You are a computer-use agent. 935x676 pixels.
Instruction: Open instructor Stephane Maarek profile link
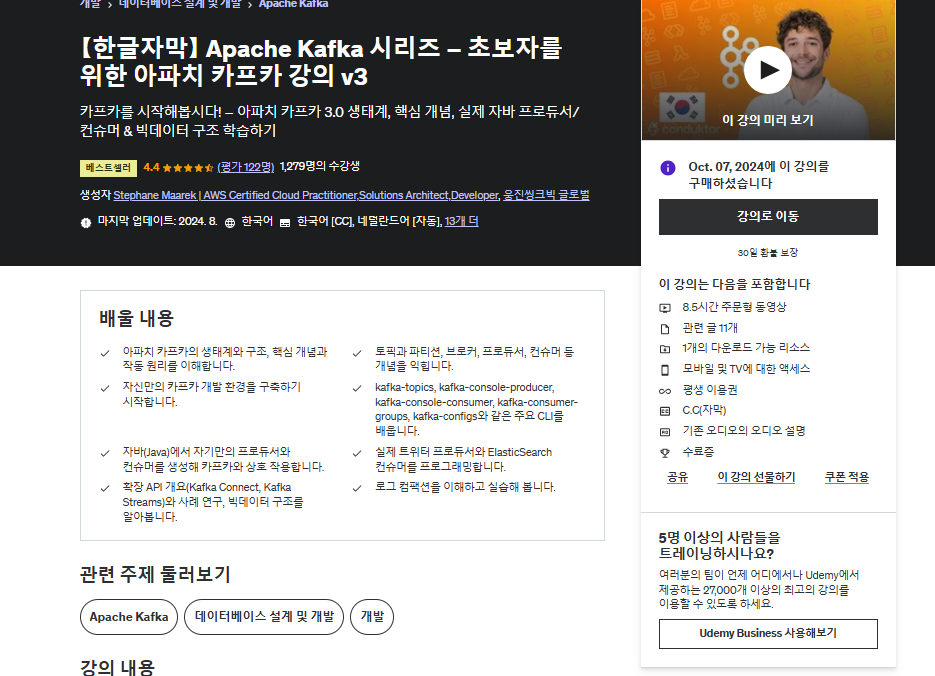(306, 195)
